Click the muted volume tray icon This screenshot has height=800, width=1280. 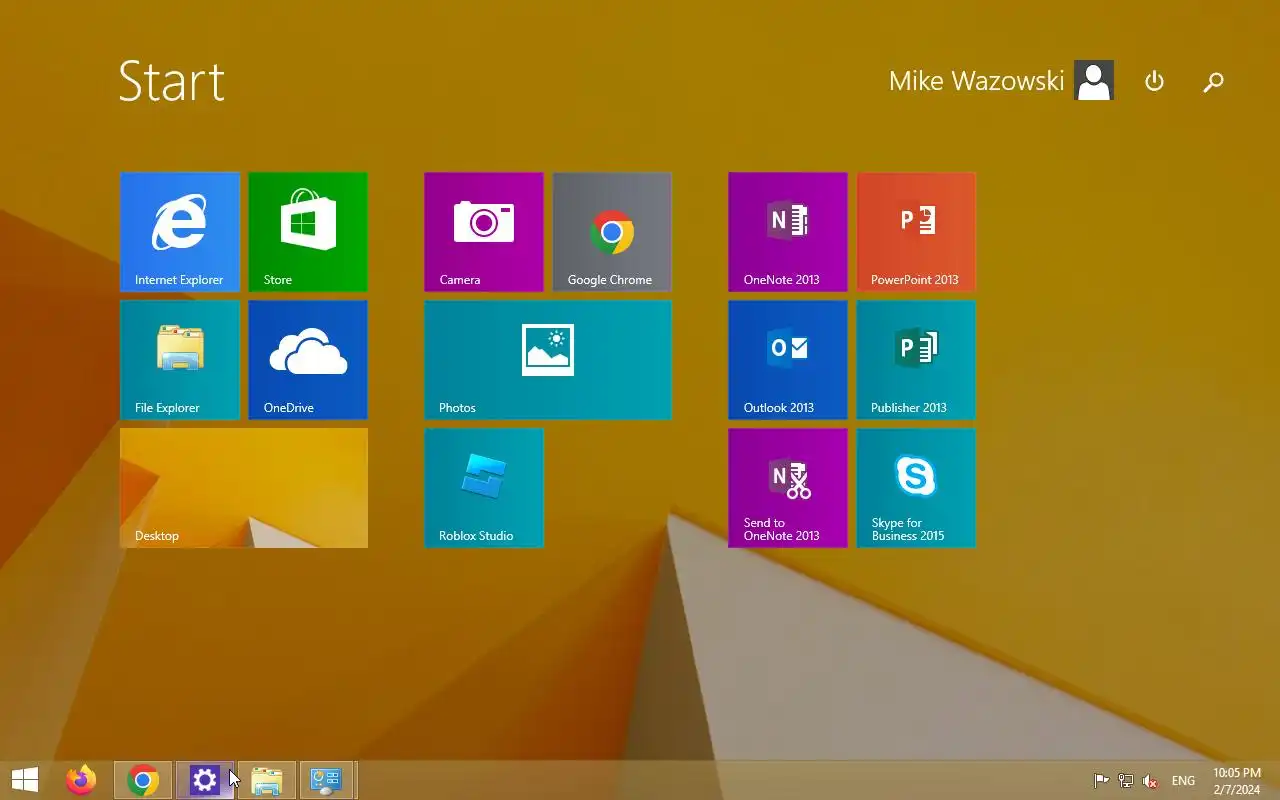1151,781
